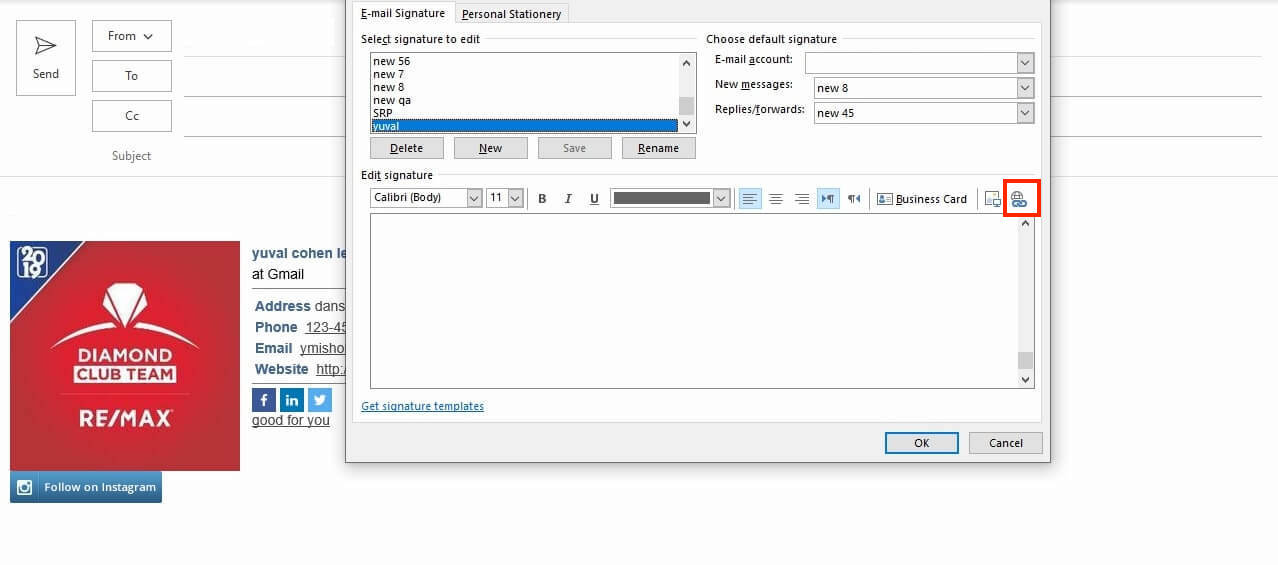This screenshot has height=565, width=1278.
Task: Open the Replies/forwards signature dropdown
Action: click(1025, 113)
